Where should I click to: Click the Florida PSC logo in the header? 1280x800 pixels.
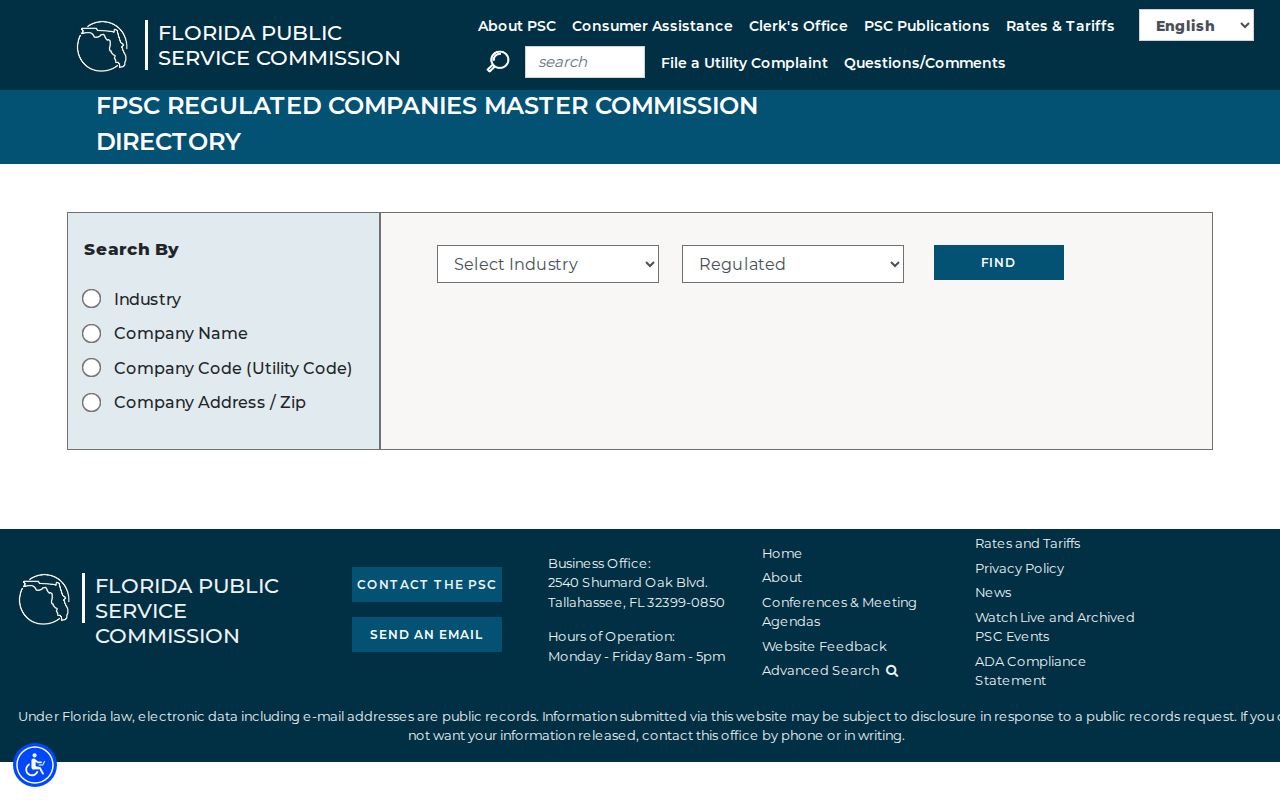pos(102,46)
